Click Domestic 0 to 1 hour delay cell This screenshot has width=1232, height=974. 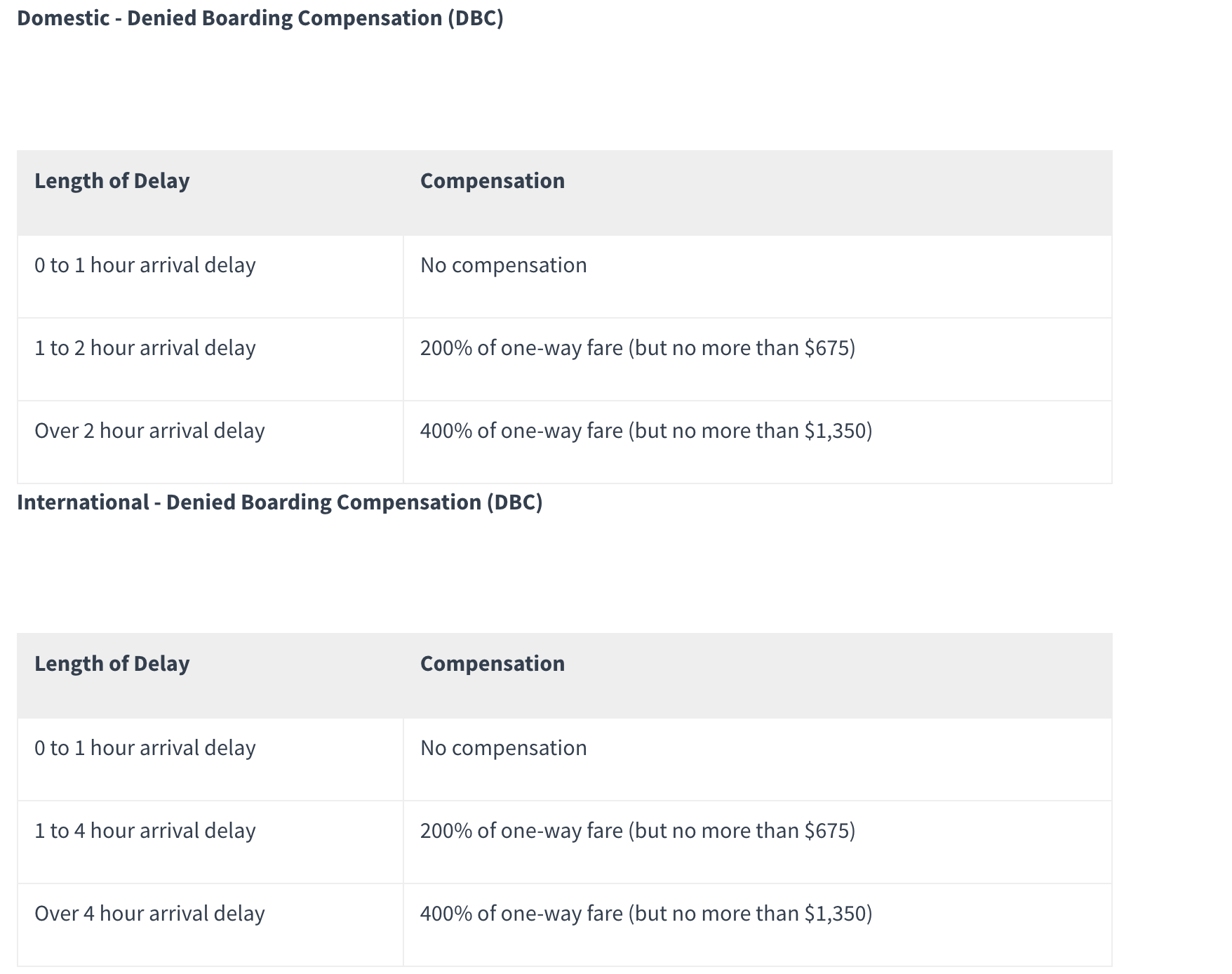click(x=145, y=265)
